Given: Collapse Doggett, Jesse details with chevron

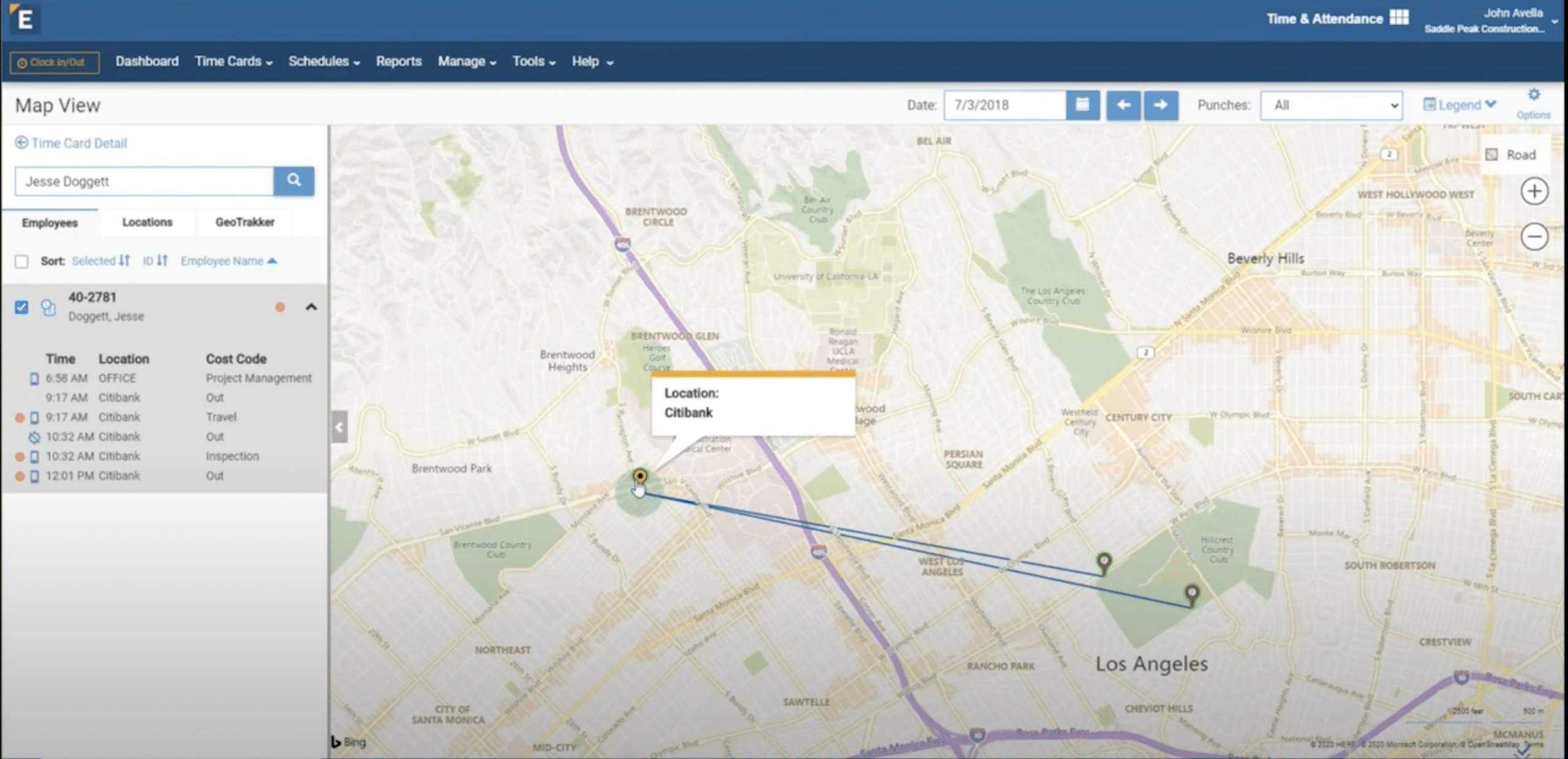Looking at the screenshot, I should click(x=311, y=307).
